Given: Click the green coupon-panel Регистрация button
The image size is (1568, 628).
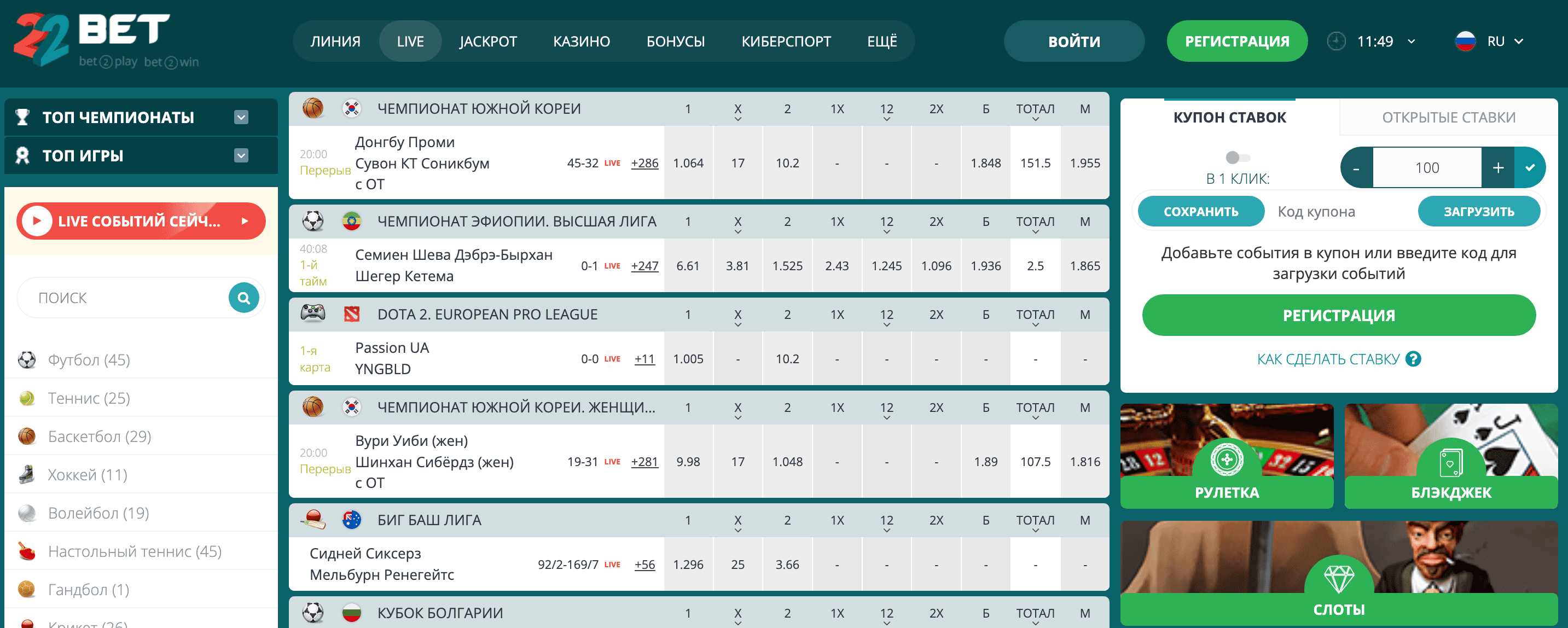Looking at the screenshot, I should (x=1339, y=315).
